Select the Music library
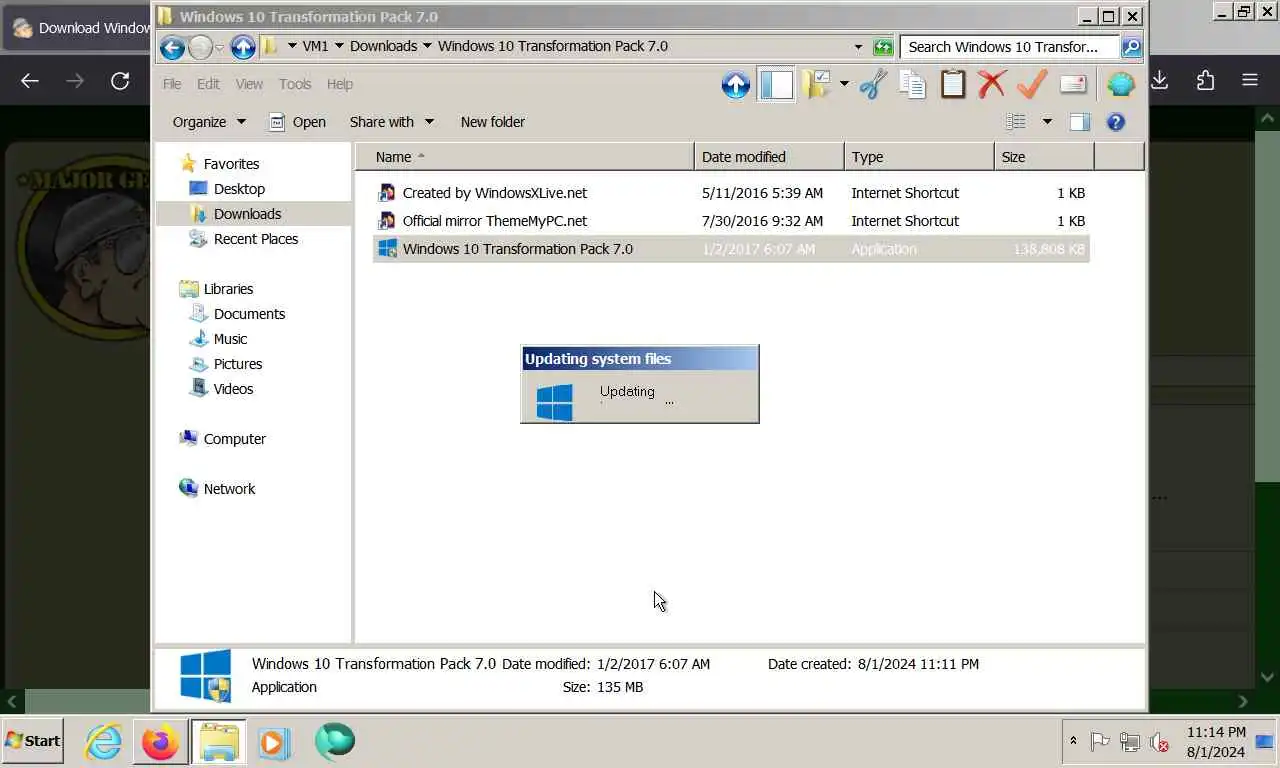1280x768 pixels. pyautogui.click(x=230, y=339)
